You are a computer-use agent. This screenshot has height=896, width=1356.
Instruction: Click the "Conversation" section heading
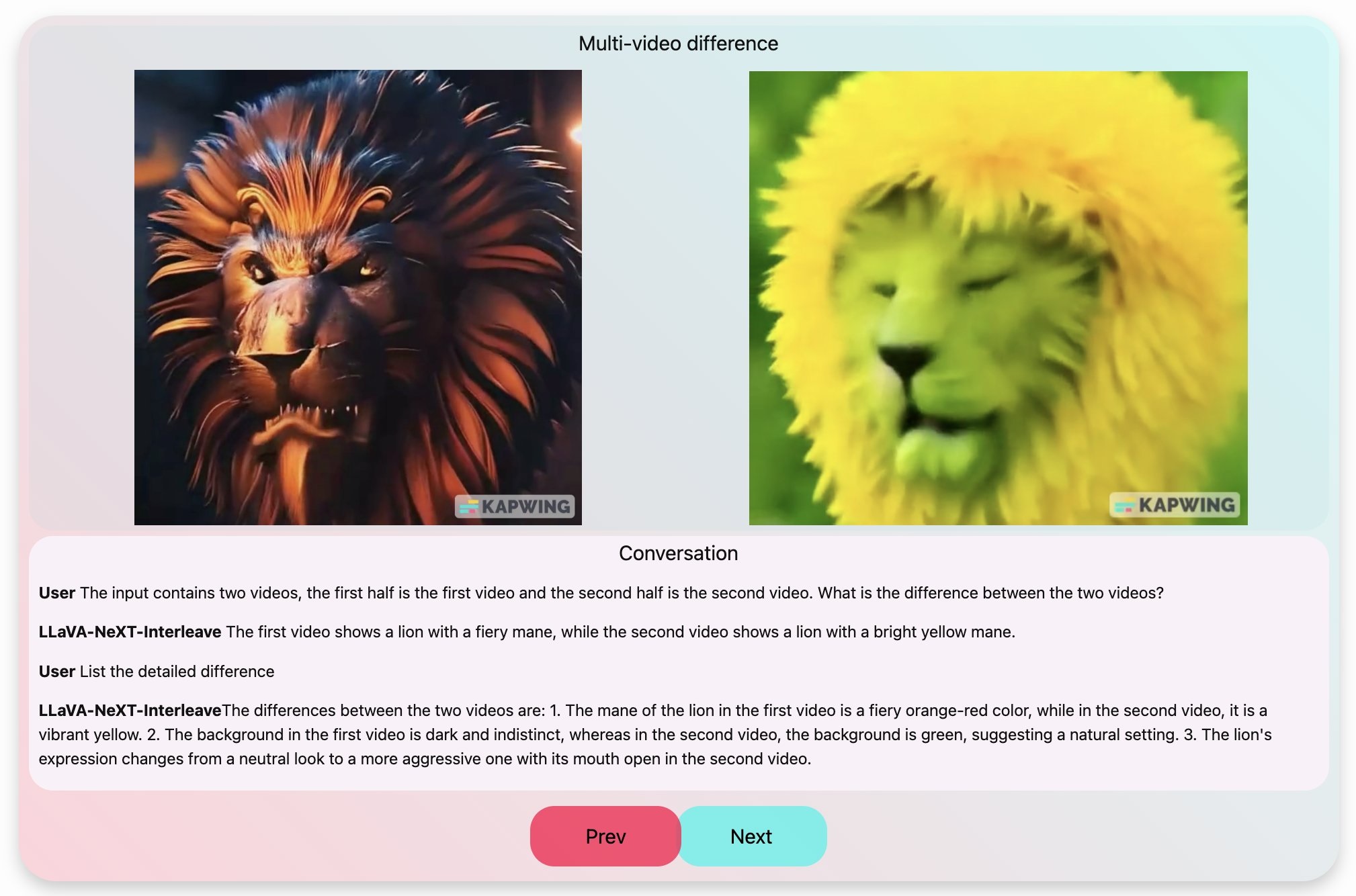pyautogui.click(x=678, y=553)
